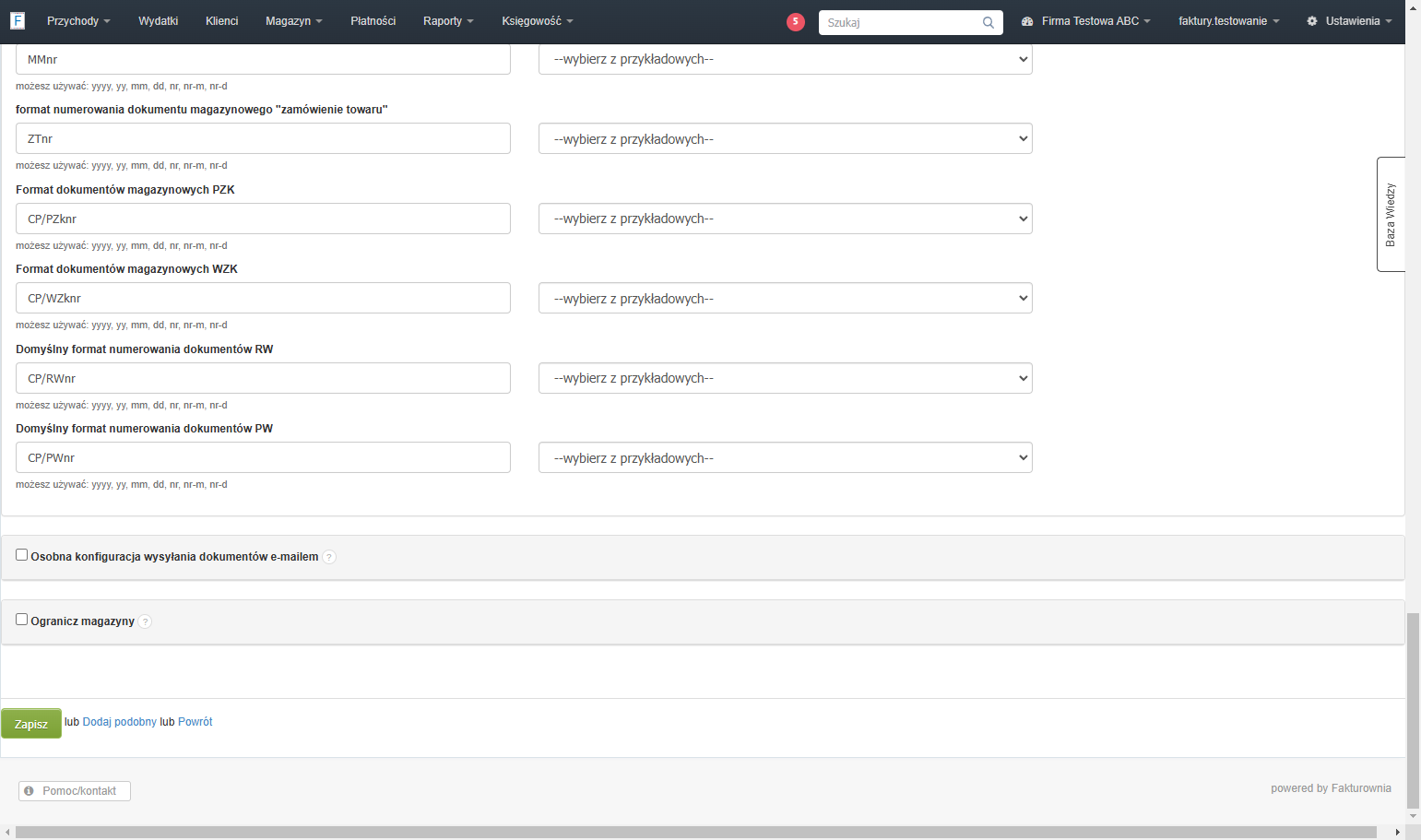Expand Księgowość menu
The width and height of the screenshot is (1421, 840).
[538, 21]
